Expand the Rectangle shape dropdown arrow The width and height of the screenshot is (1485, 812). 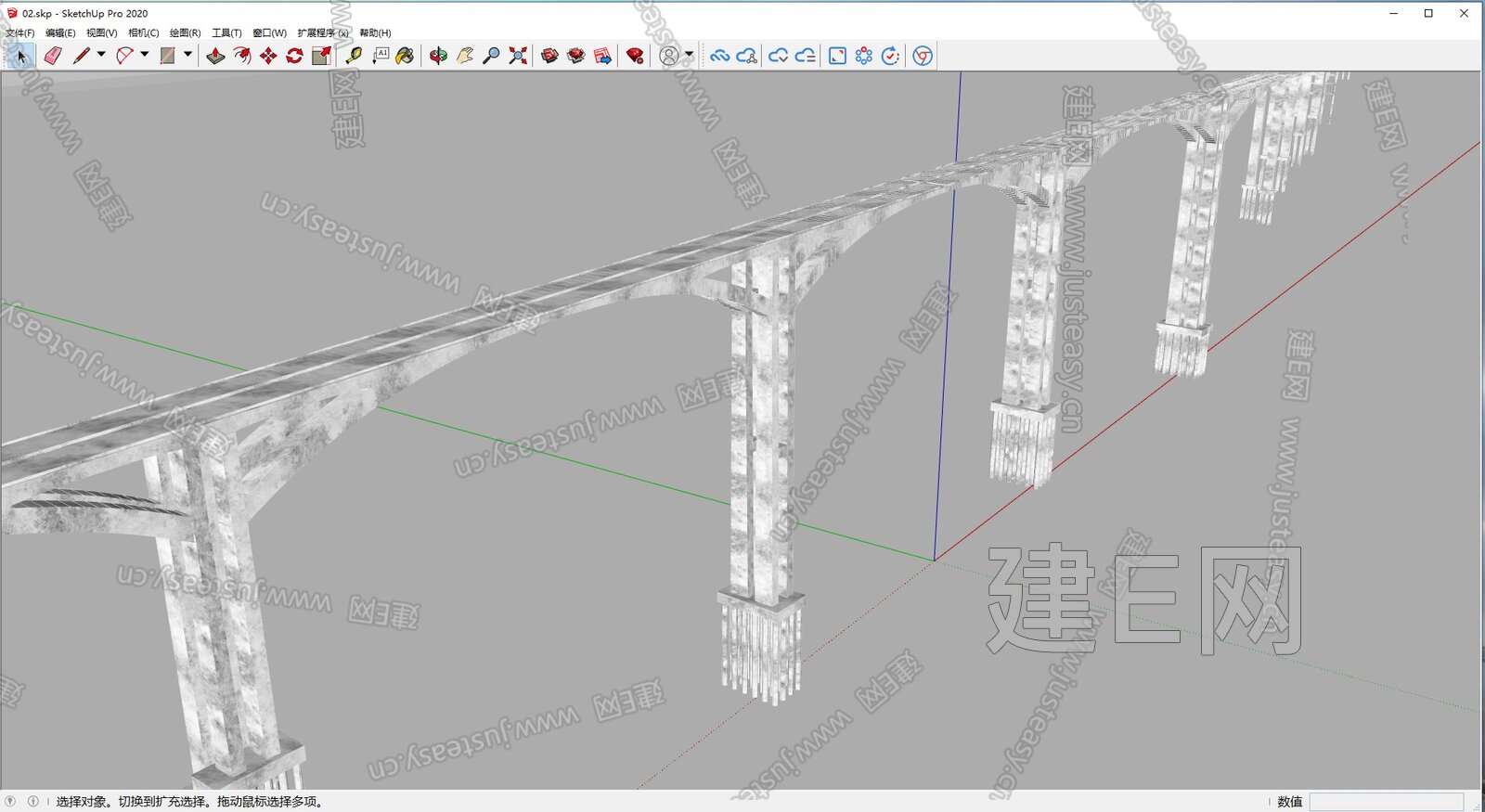(x=187, y=55)
